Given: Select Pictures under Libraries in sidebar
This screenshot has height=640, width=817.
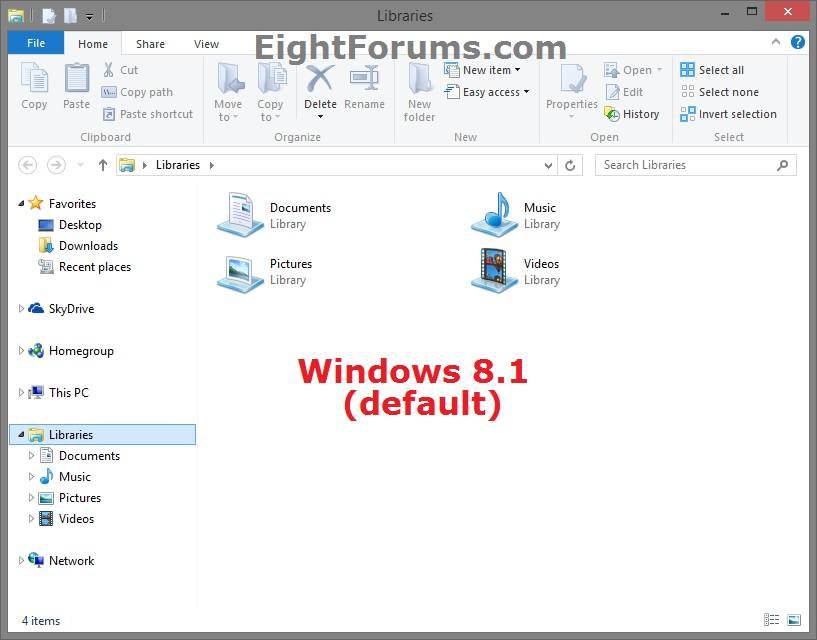Looking at the screenshot, I should (70, 498).
